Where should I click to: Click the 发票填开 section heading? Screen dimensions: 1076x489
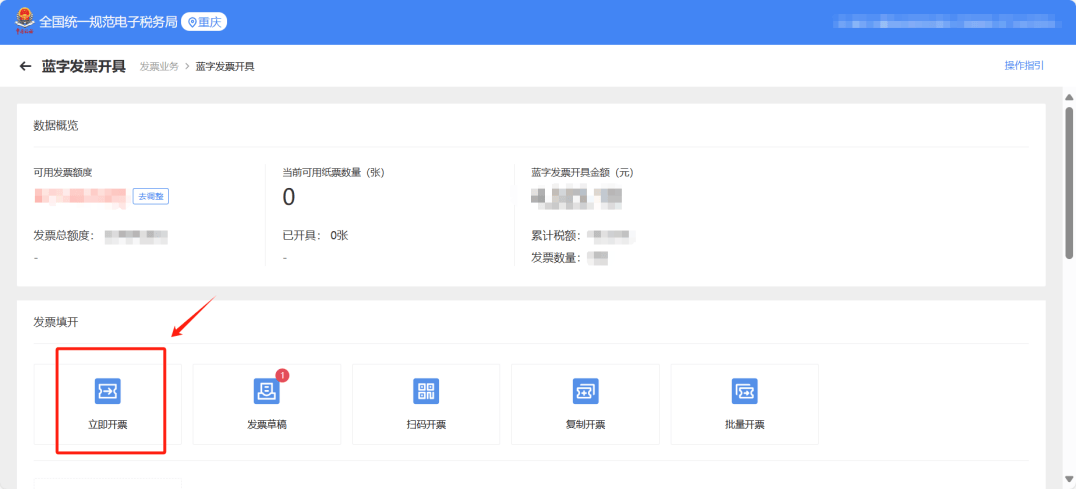click(56, 323)
